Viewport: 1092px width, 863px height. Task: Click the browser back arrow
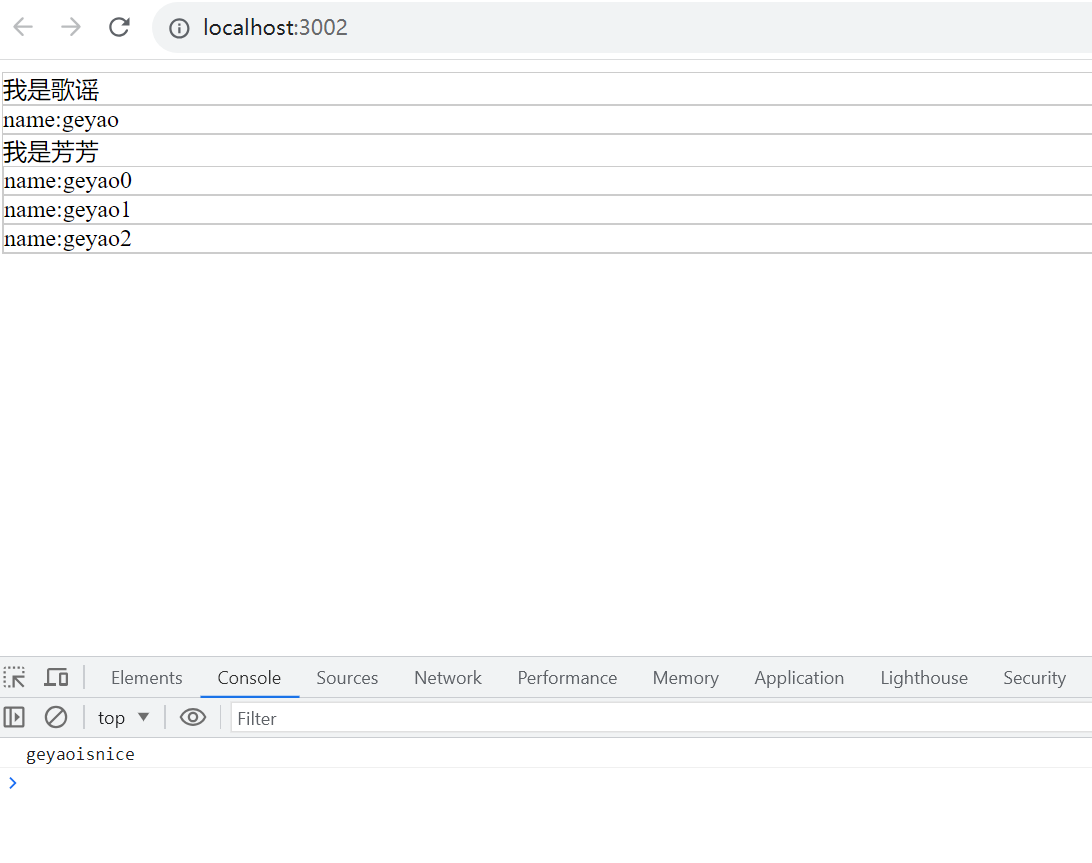click(23, 27)
